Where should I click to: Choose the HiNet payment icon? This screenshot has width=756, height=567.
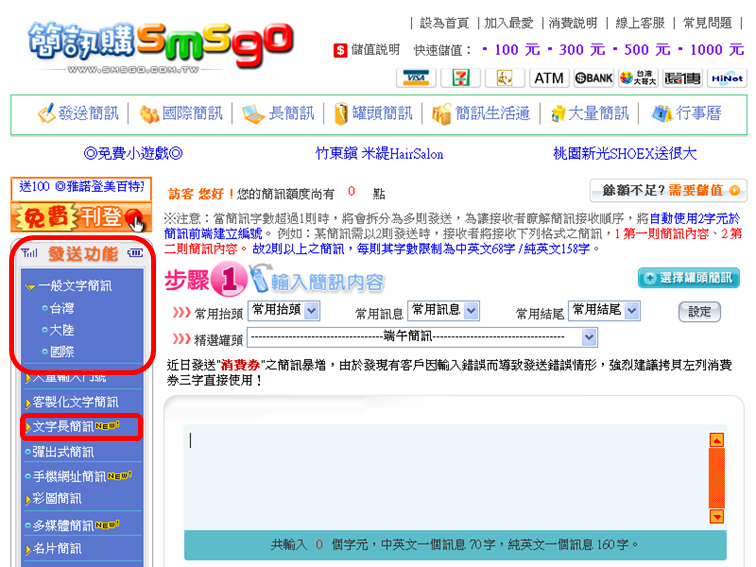point(725,78)
